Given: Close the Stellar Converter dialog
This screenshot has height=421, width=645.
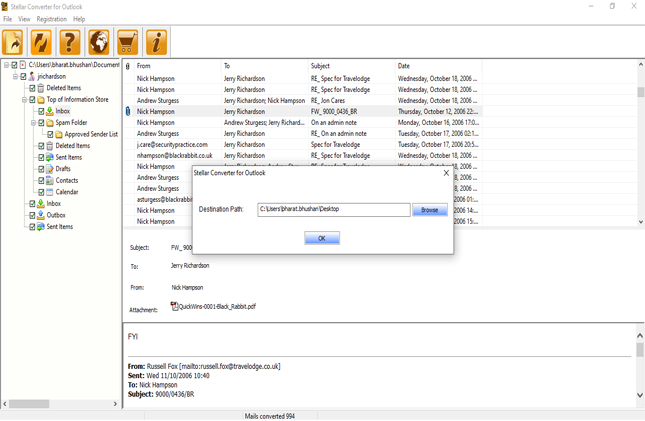Looking at the screenshot, I should (446, 173).
